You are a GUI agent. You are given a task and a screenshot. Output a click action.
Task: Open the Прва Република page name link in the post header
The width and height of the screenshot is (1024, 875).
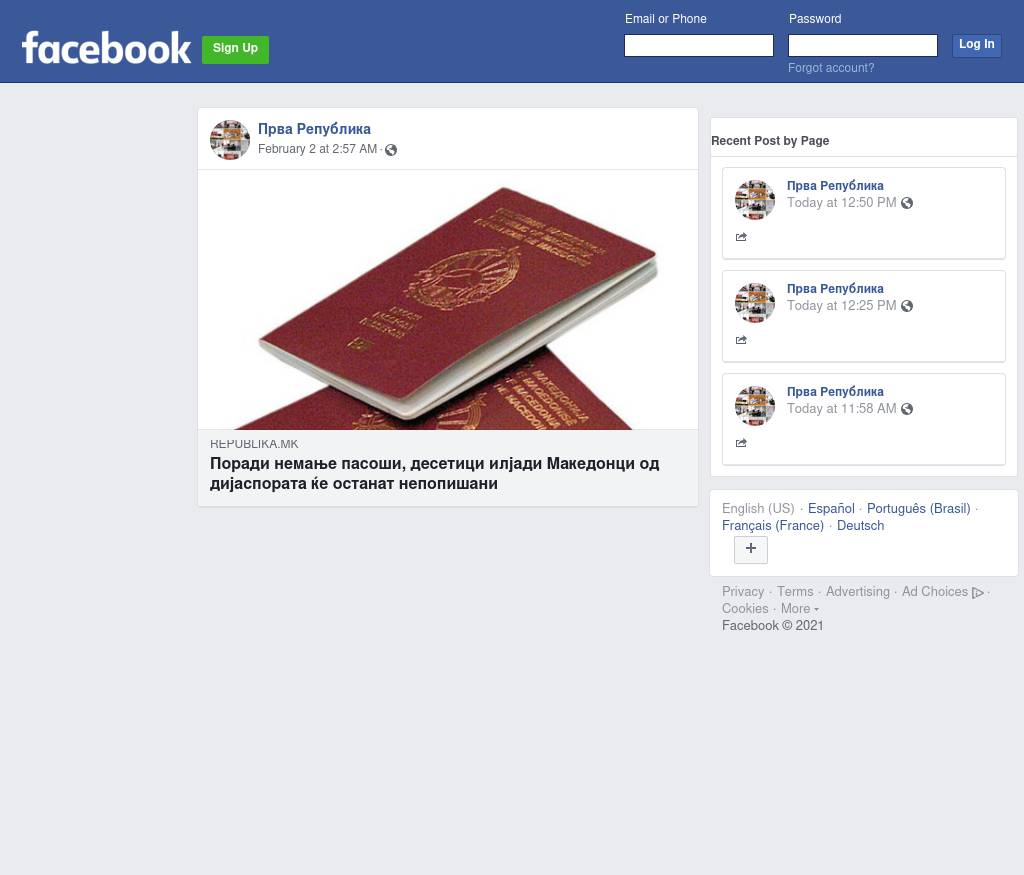[x=314, y=129]
